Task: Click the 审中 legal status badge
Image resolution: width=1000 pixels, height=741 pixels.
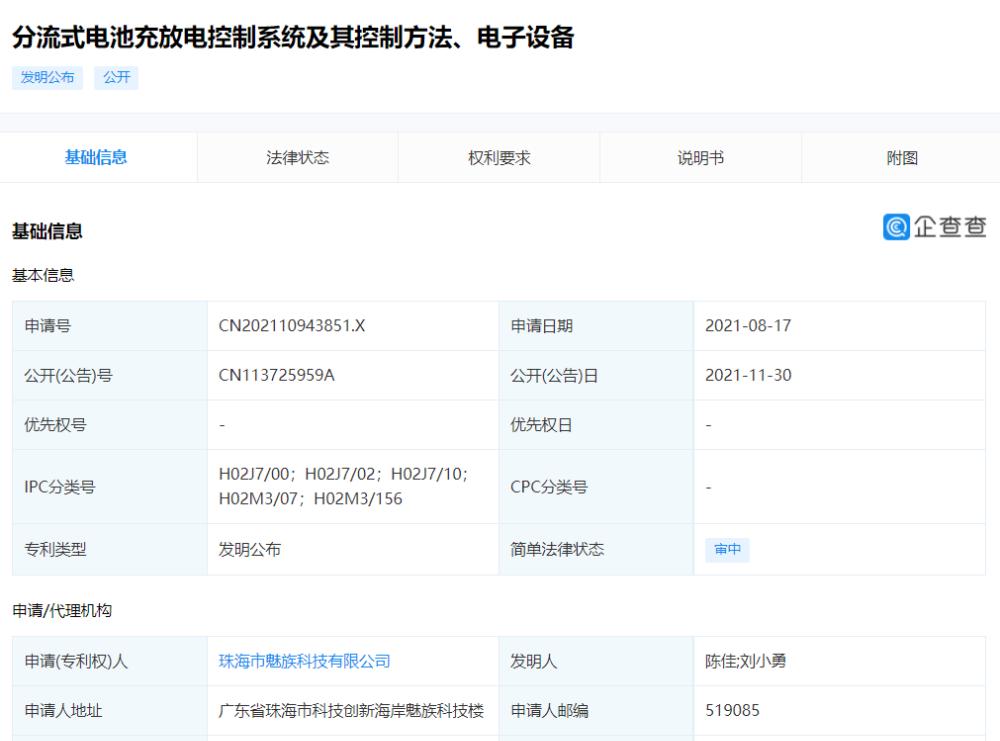Action: point(727,550)
